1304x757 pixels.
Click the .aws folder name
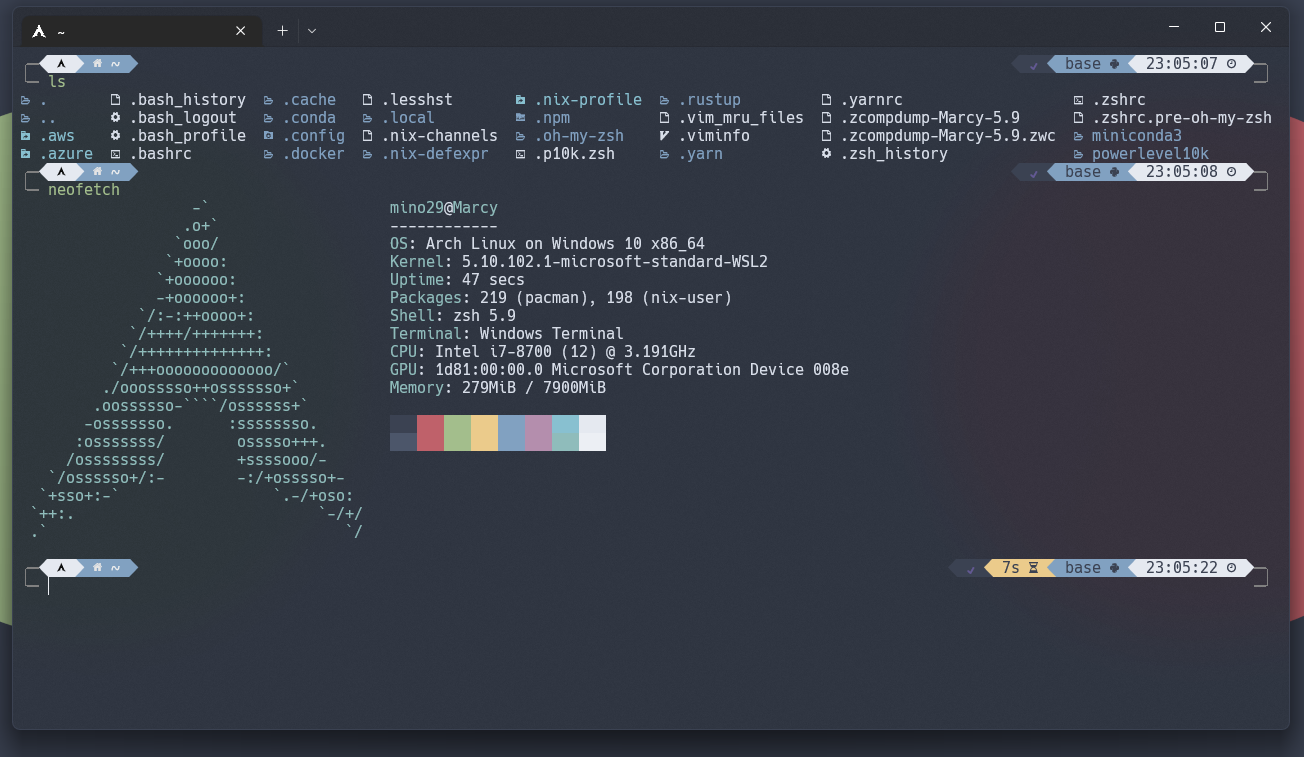57,136
